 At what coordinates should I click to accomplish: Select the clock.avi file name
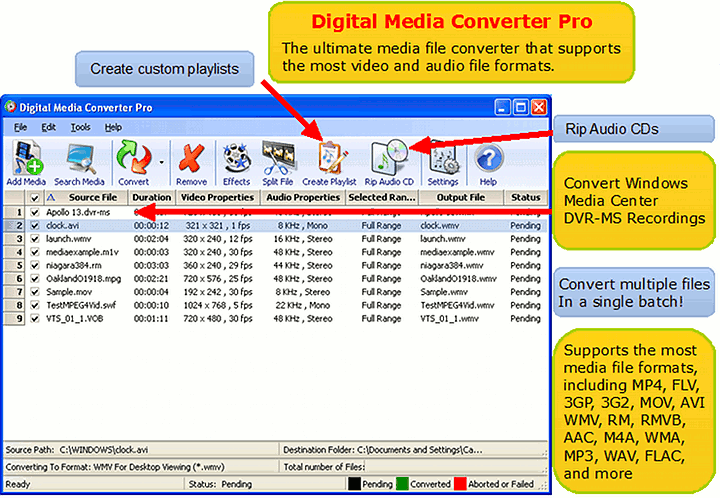point(62,225)
